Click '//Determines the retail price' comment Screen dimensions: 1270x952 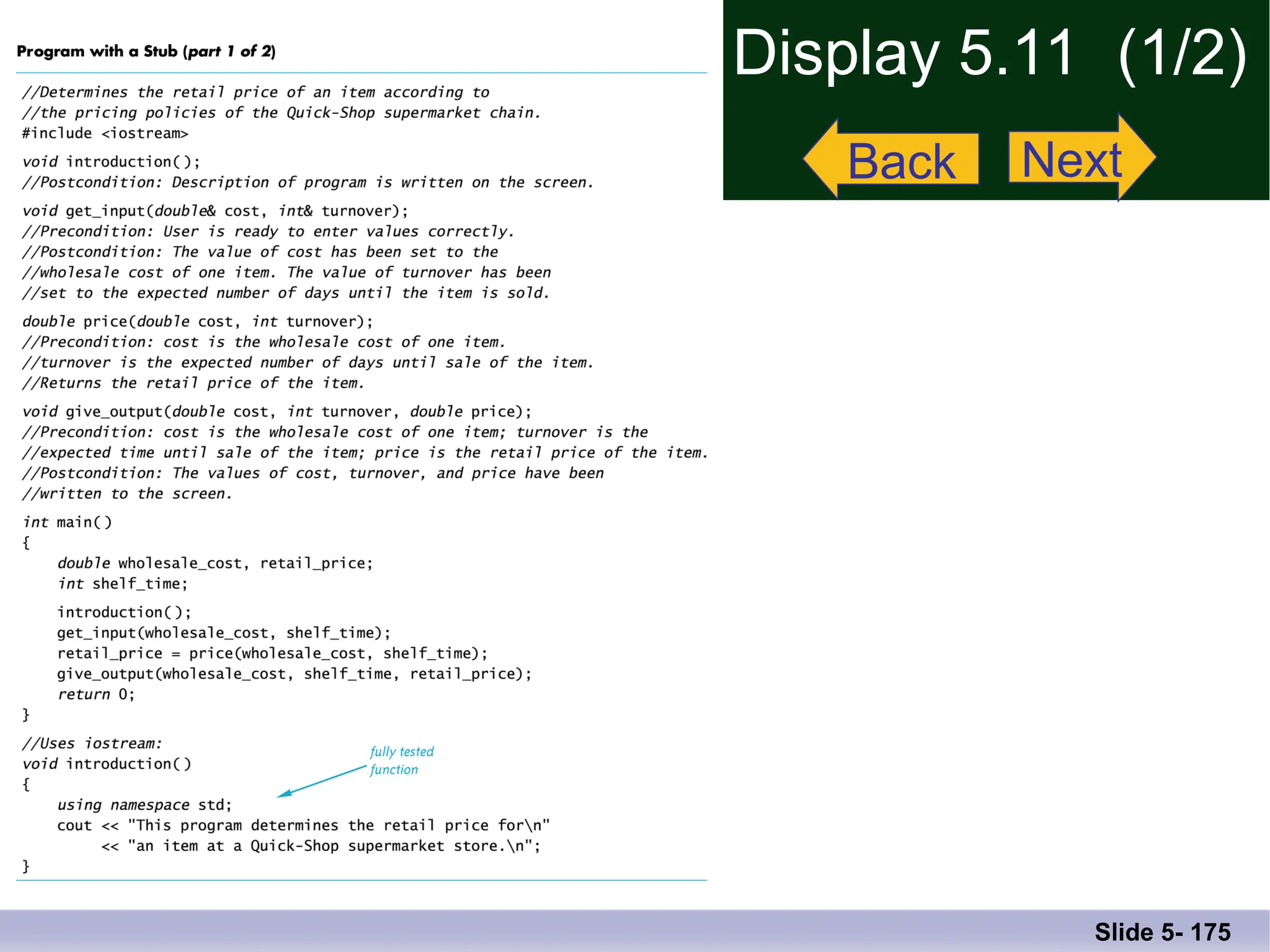click(x=256, y=92)
